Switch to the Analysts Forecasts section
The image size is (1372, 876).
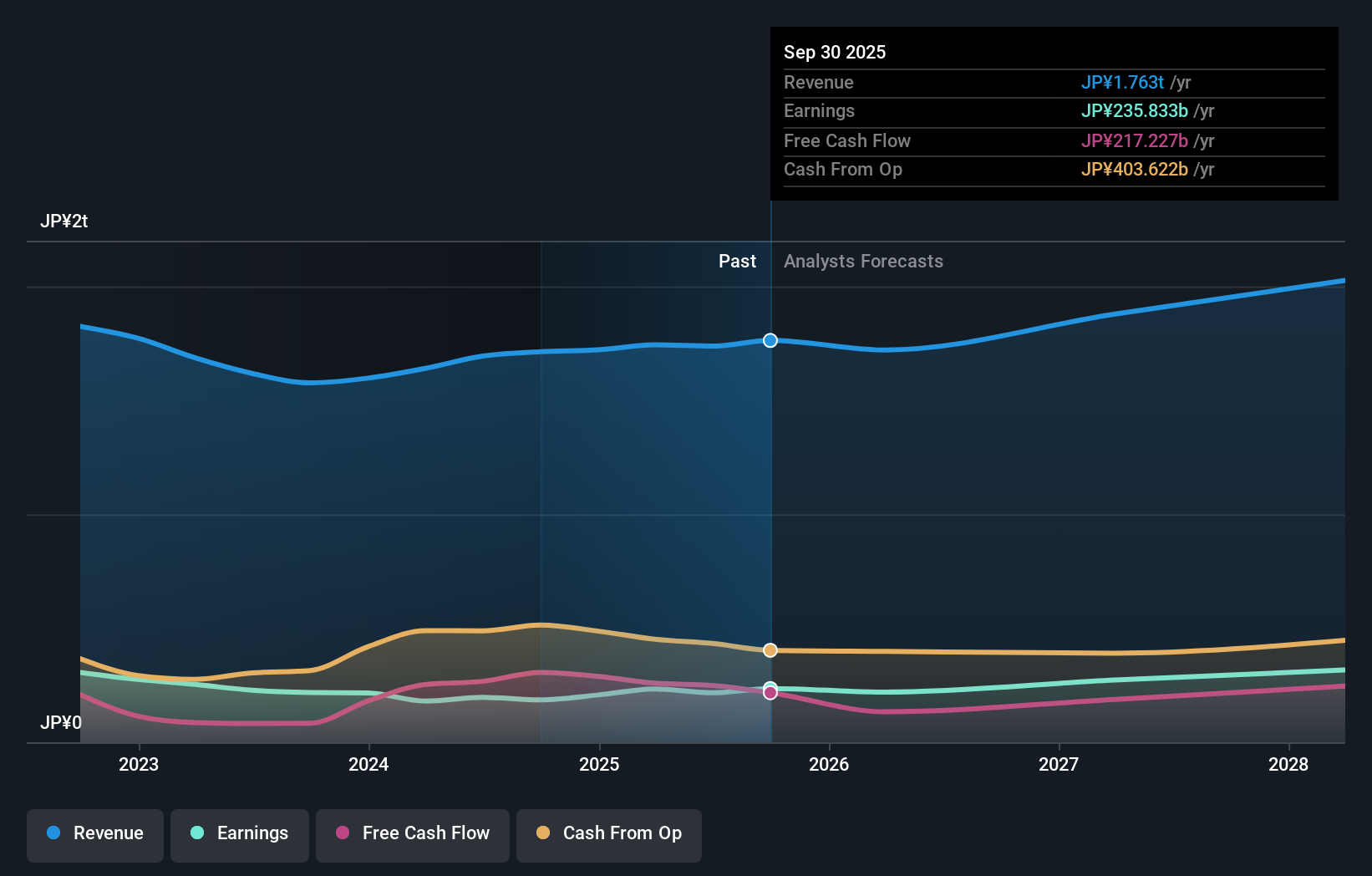pyautogui.click(x=863, y=261)
